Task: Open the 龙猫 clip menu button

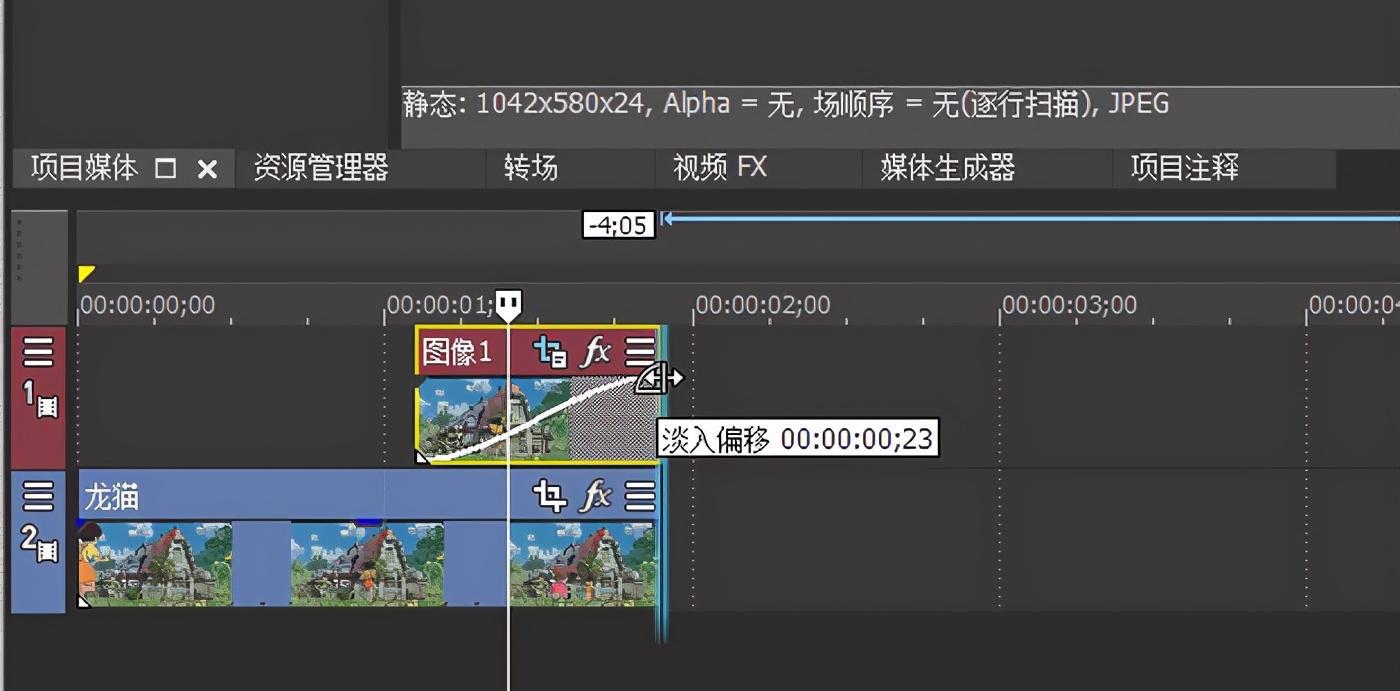Action: (x=640, y=495)
